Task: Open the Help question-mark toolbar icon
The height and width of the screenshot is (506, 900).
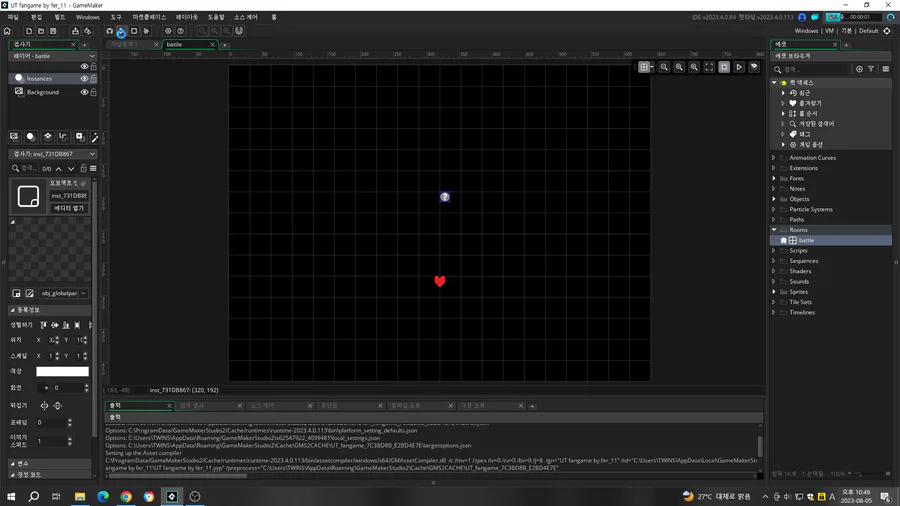Action: (180, 31)
